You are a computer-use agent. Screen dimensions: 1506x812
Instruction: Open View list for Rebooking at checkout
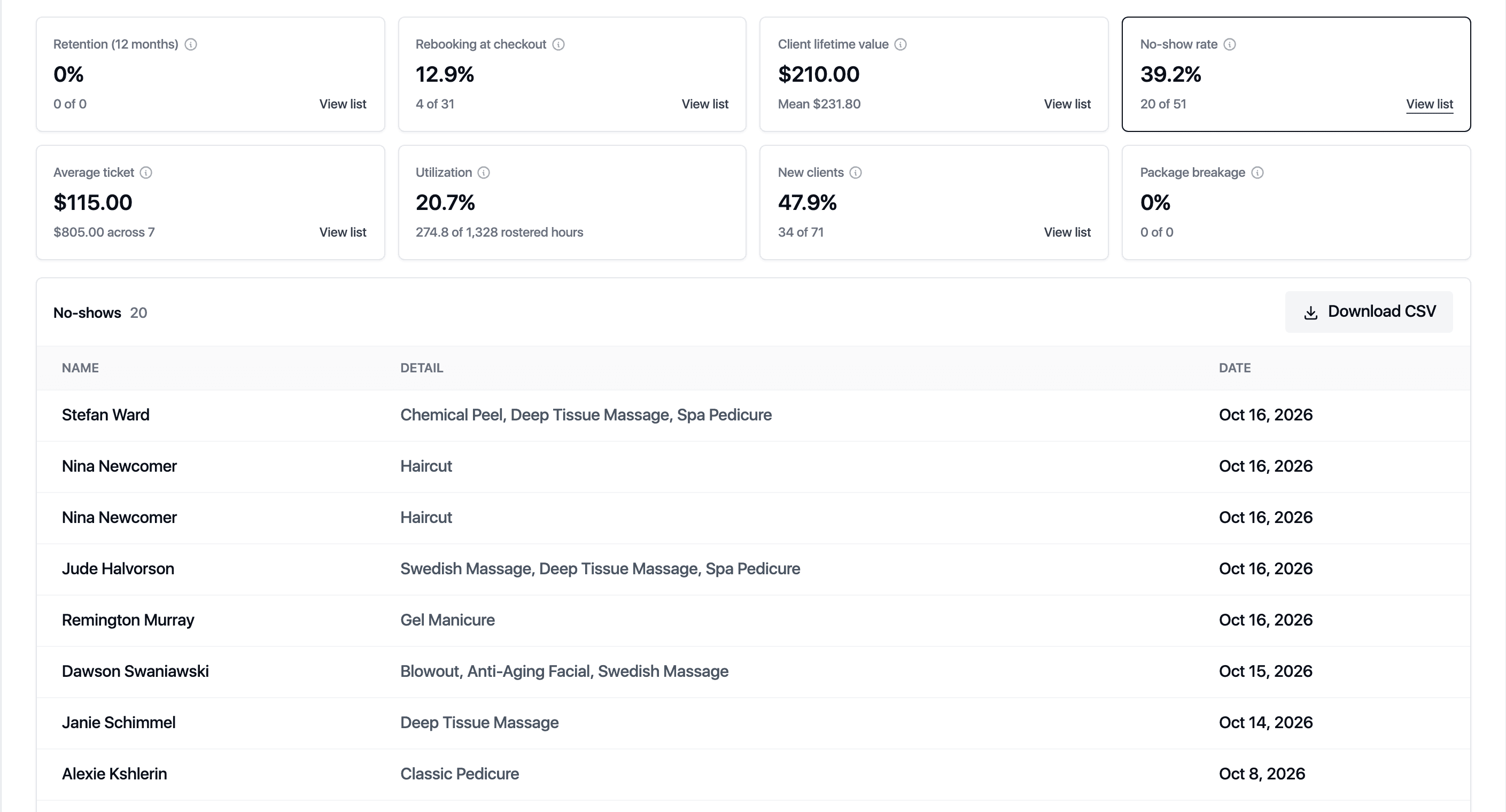[x=704, y=104]
